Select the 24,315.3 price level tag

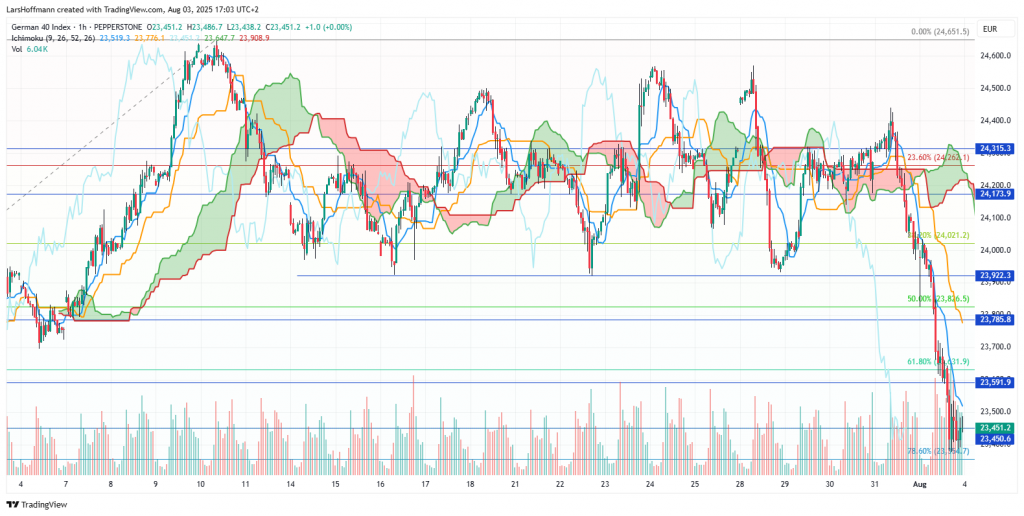(995, 149)
